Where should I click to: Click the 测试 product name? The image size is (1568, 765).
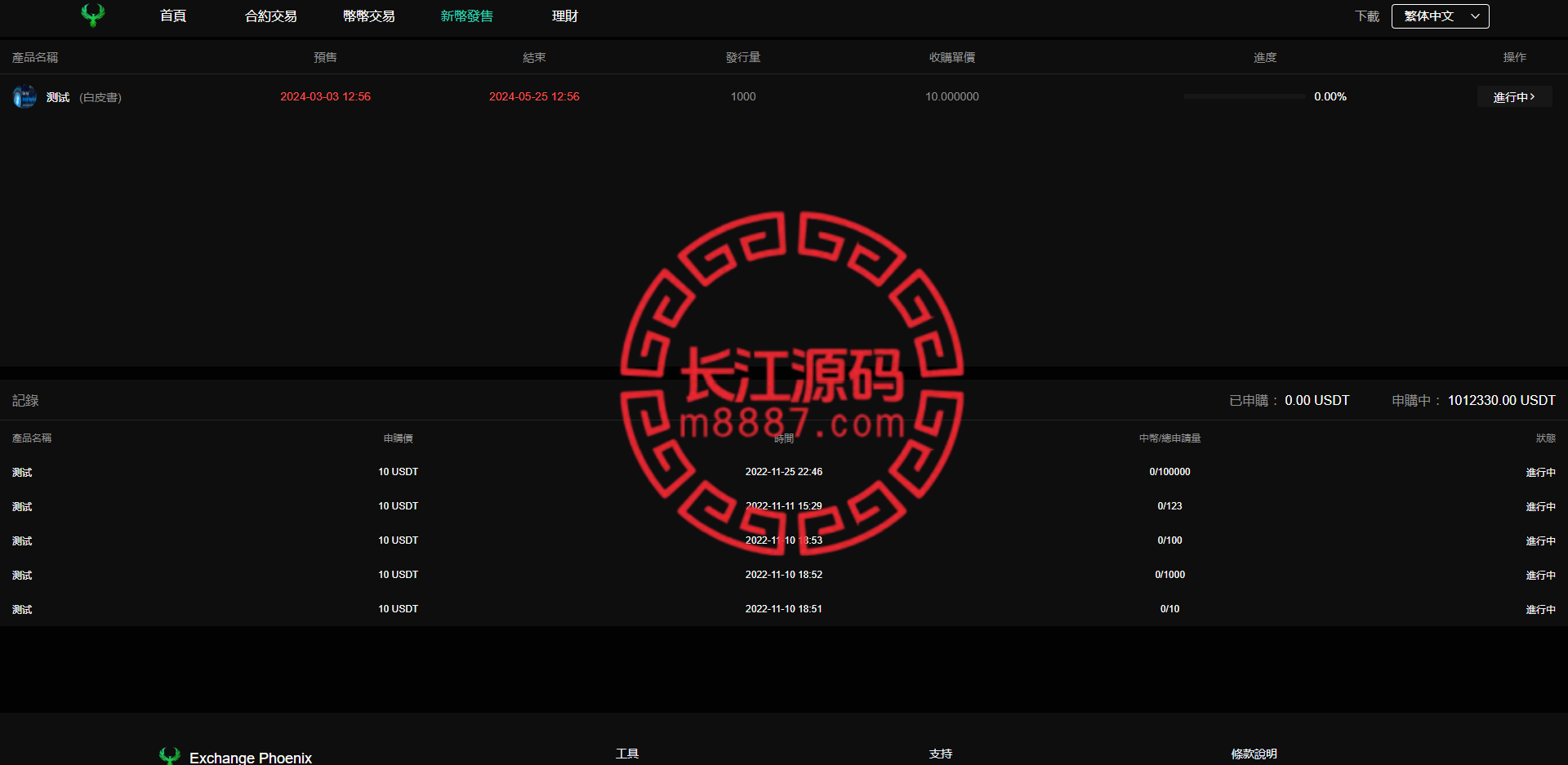58,97
